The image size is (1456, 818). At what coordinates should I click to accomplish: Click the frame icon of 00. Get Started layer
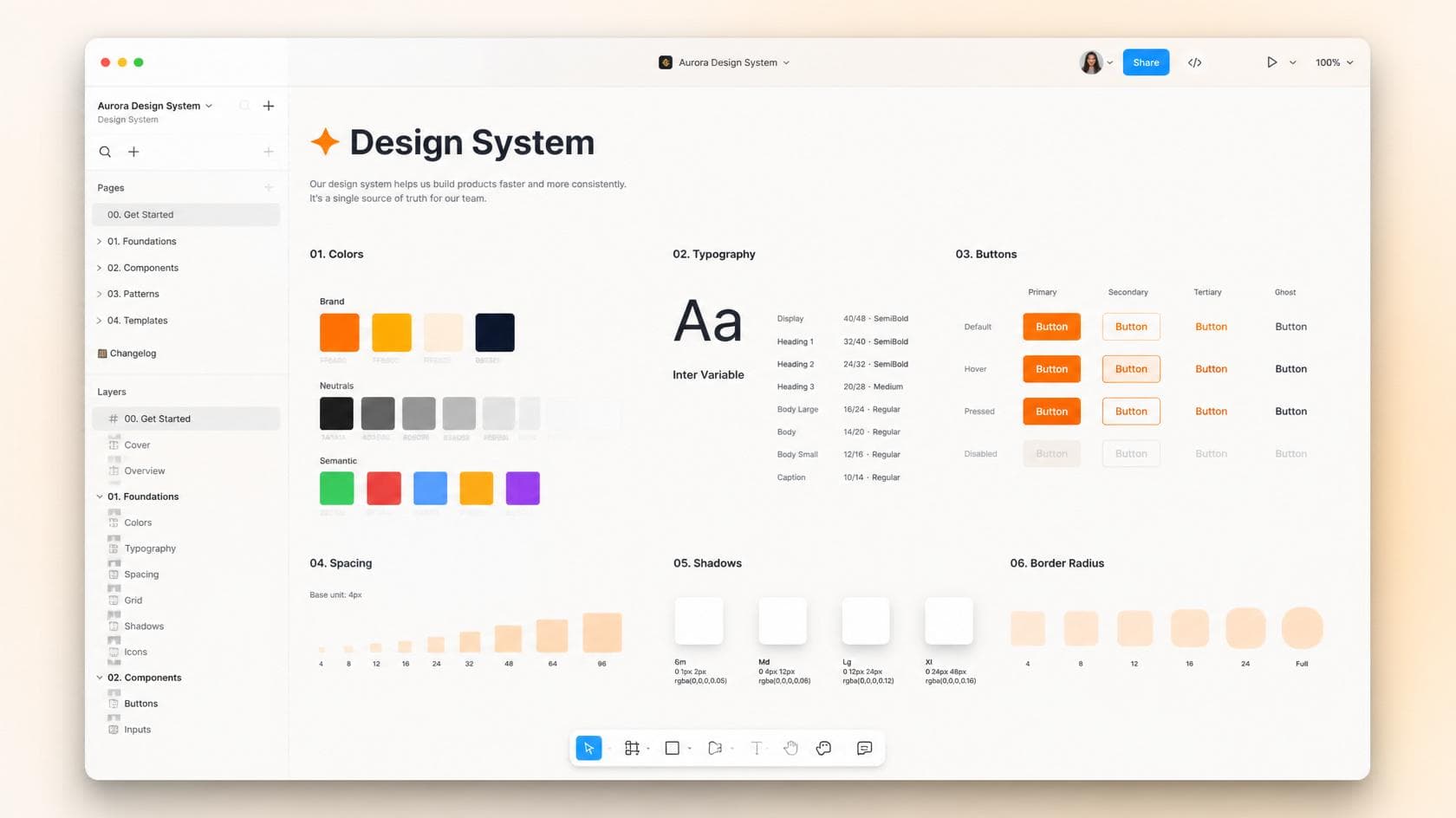pyautogui.click(x=114, y=419)
